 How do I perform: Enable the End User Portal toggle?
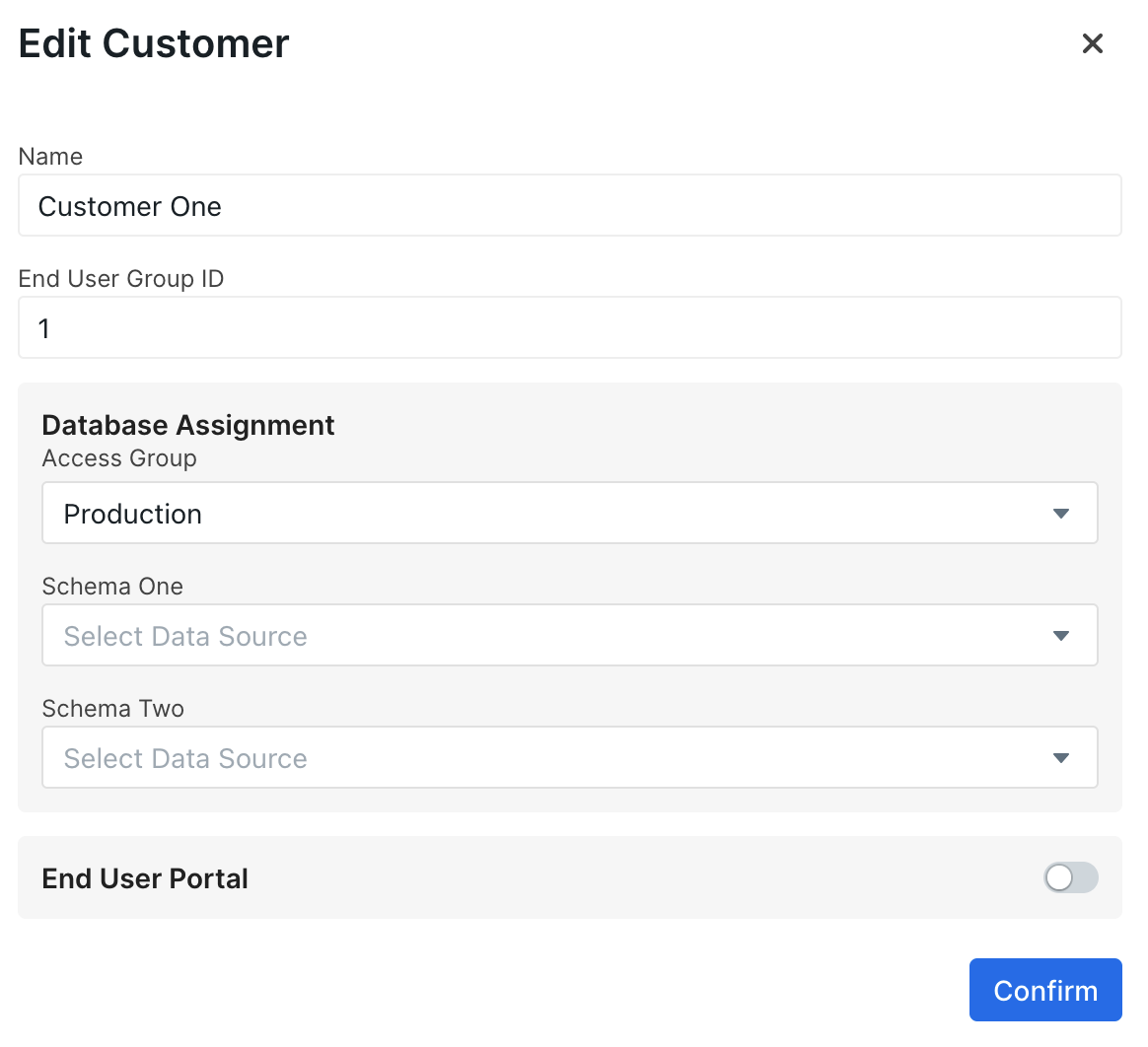click(x=1070, y=877)
